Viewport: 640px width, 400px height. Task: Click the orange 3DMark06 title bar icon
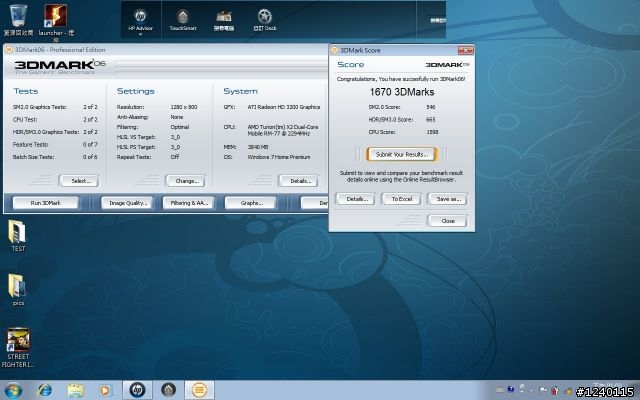tap(9, 50)
